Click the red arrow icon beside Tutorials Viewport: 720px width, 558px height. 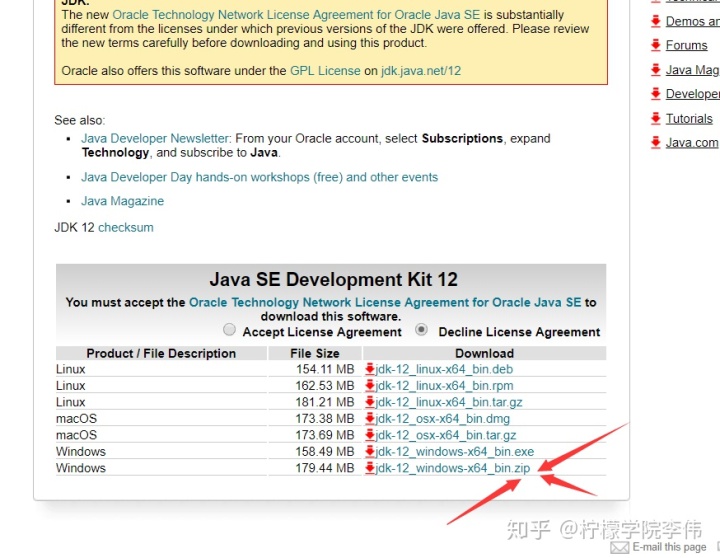(656, 118)
